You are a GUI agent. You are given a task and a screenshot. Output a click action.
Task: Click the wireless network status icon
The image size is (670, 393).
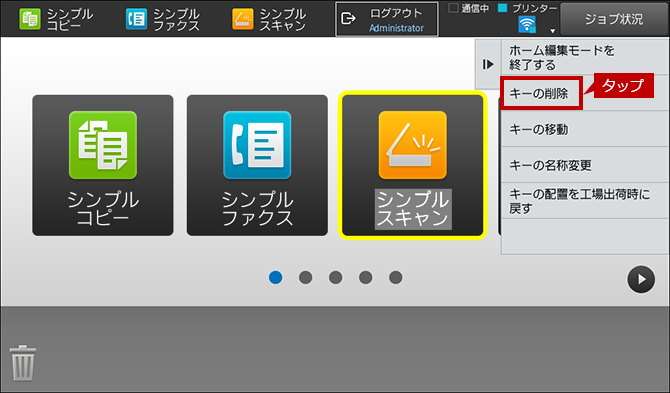point(527,24)
